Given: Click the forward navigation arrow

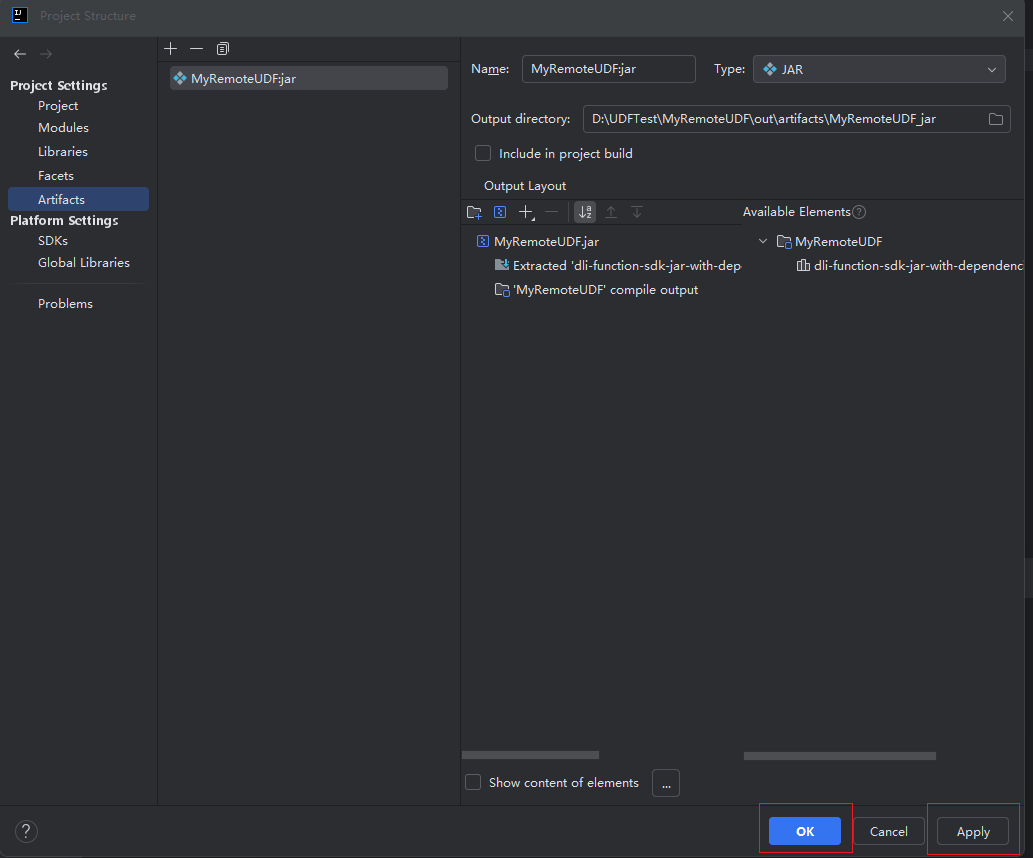Looking at the screenshot, I should [x=45, y=54].
